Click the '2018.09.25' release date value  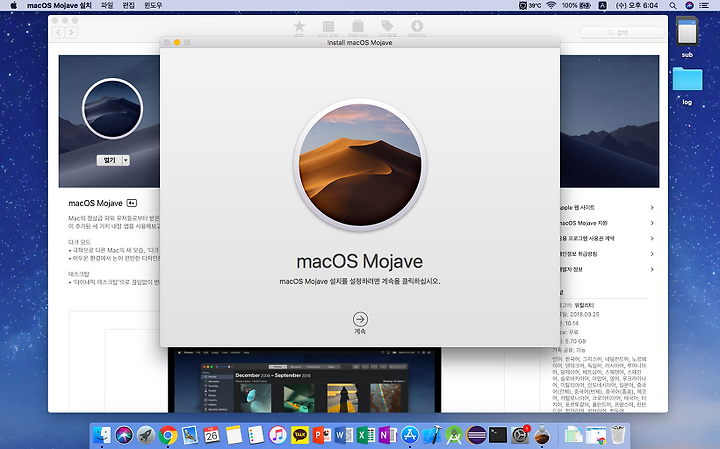[x=585, y=314]
